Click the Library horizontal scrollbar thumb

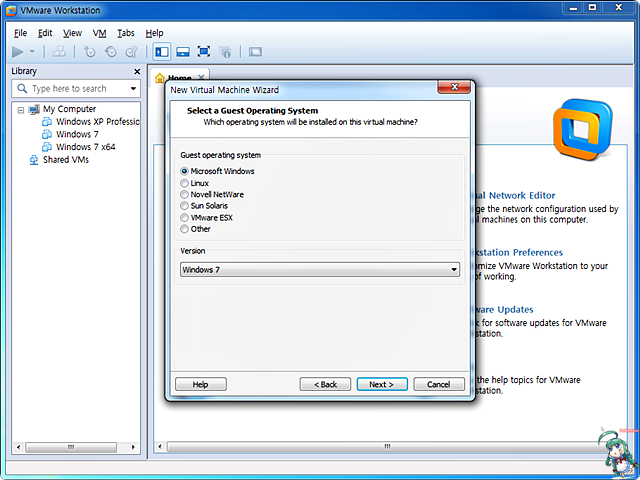(71, 447)
